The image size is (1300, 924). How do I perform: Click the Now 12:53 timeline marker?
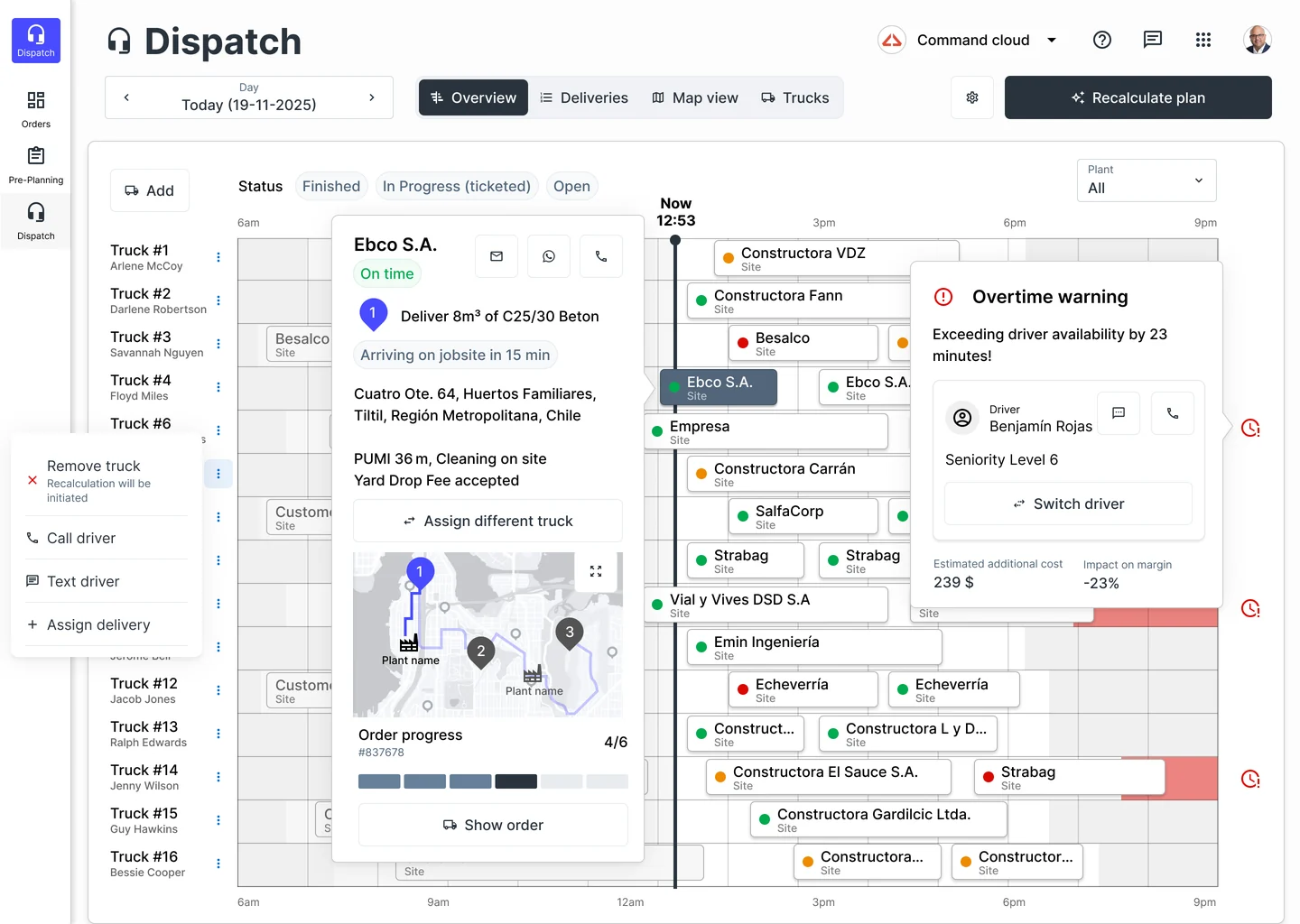(x=675, y=212)
